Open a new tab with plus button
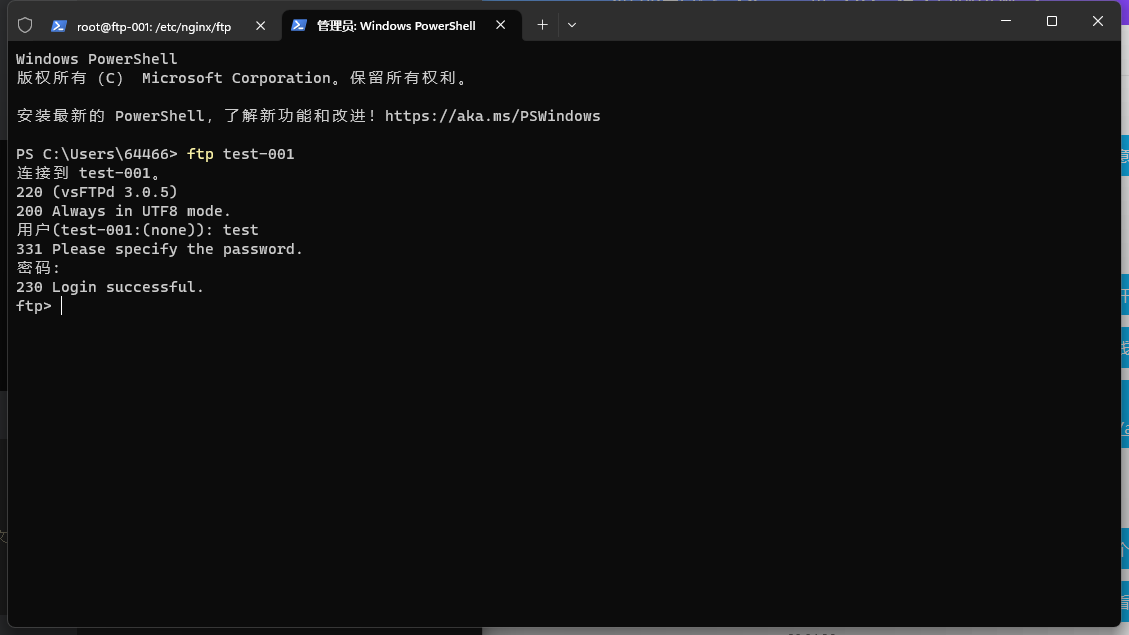This screenshot has height=635, width=1129. click(542, 25)
